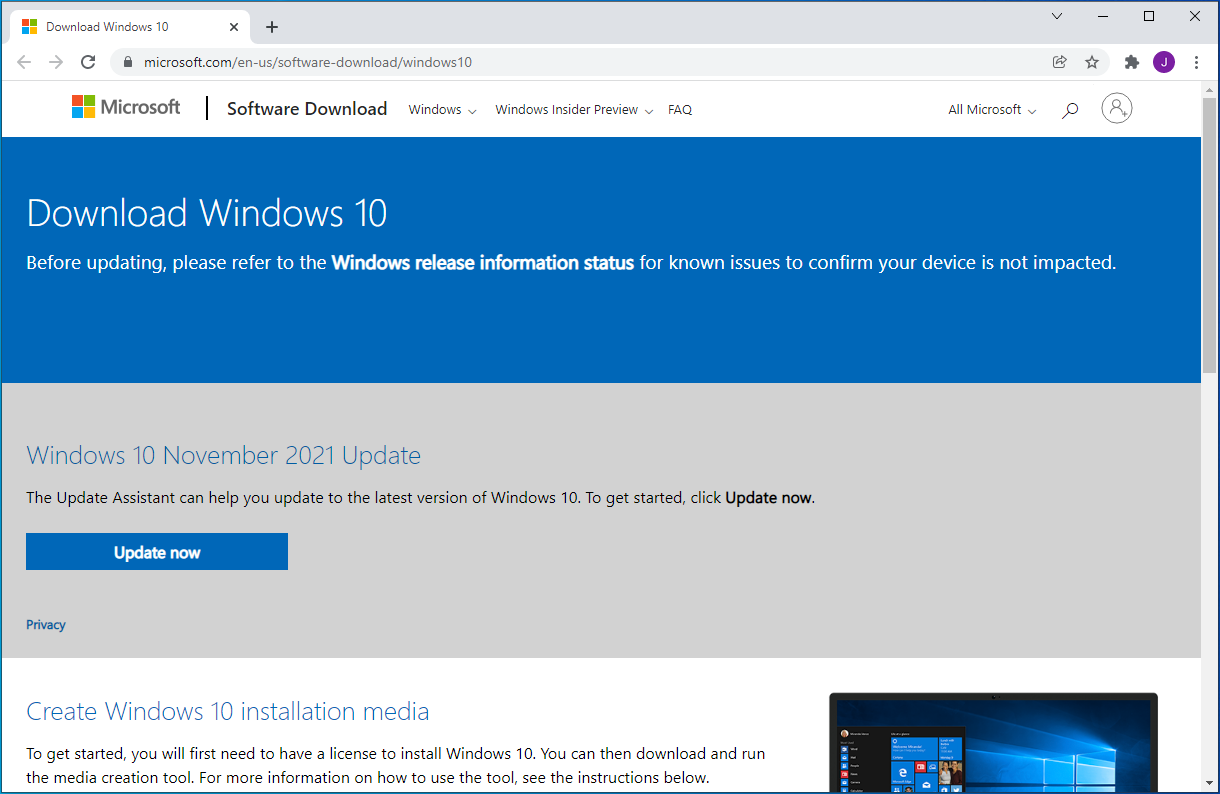The width and height of the screenshot is (1220, 794).
Task: Click the sign-in account icon
Action: (1116, 108)
